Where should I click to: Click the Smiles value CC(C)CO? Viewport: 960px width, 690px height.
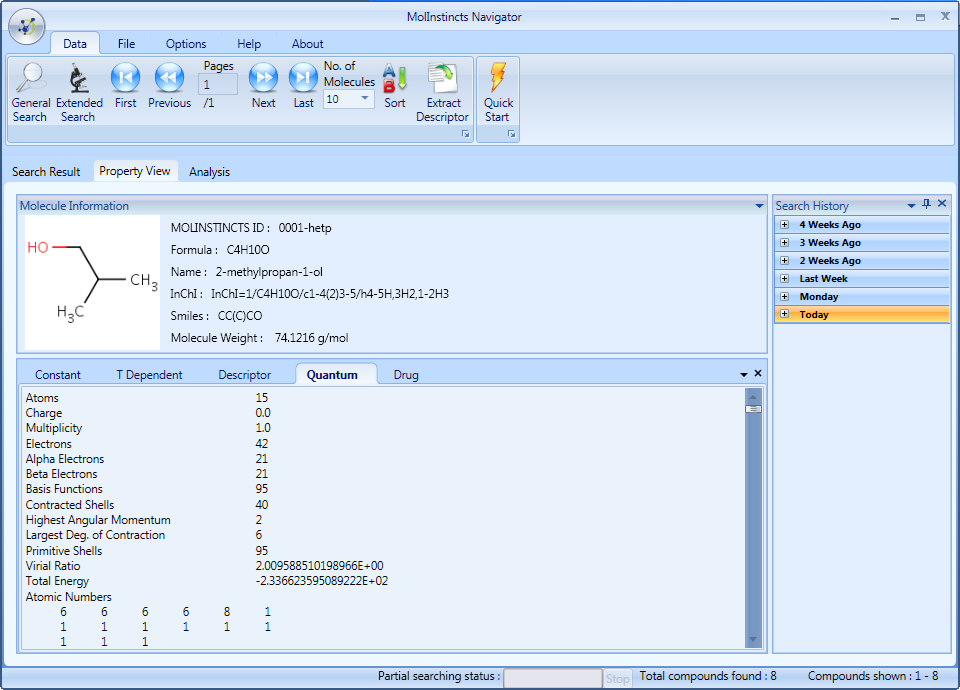240,316
